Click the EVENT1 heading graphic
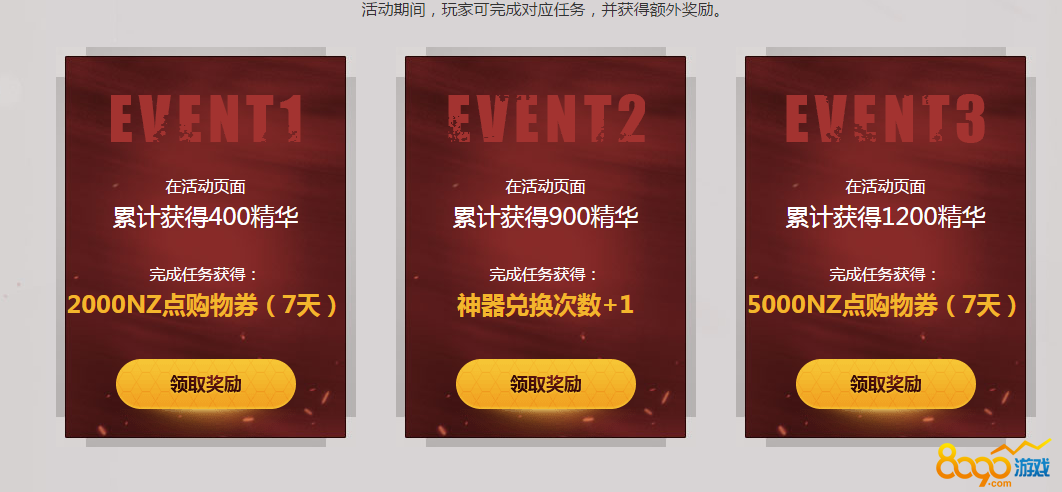The image size is (1062, 492). pos(206,119)
